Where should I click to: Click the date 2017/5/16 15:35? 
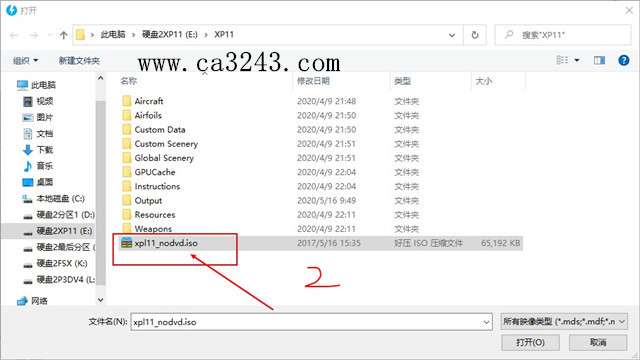329,243
